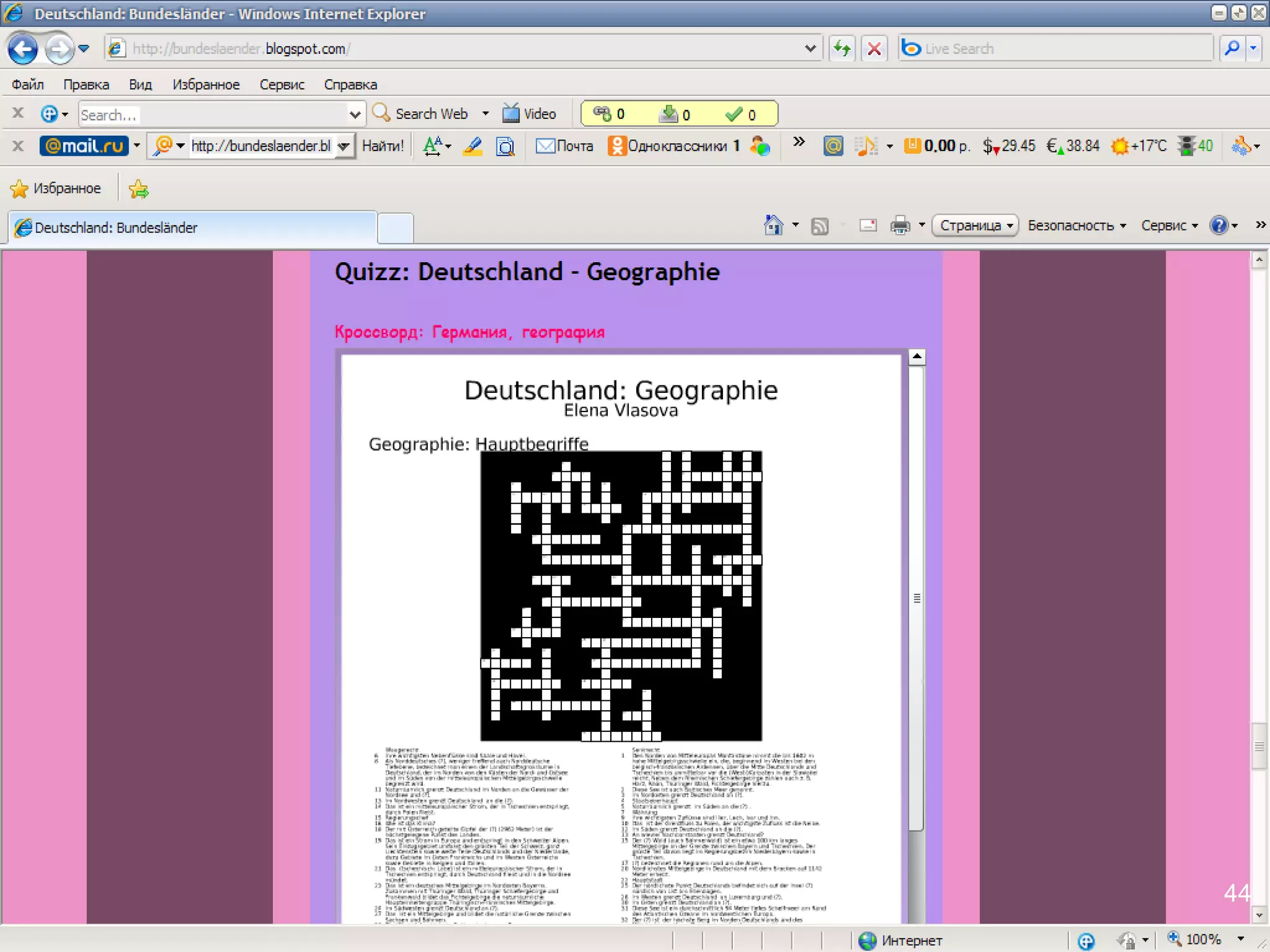Click the RSS feeds icon
1270x952 pixels.
click(x=819, y=226)
